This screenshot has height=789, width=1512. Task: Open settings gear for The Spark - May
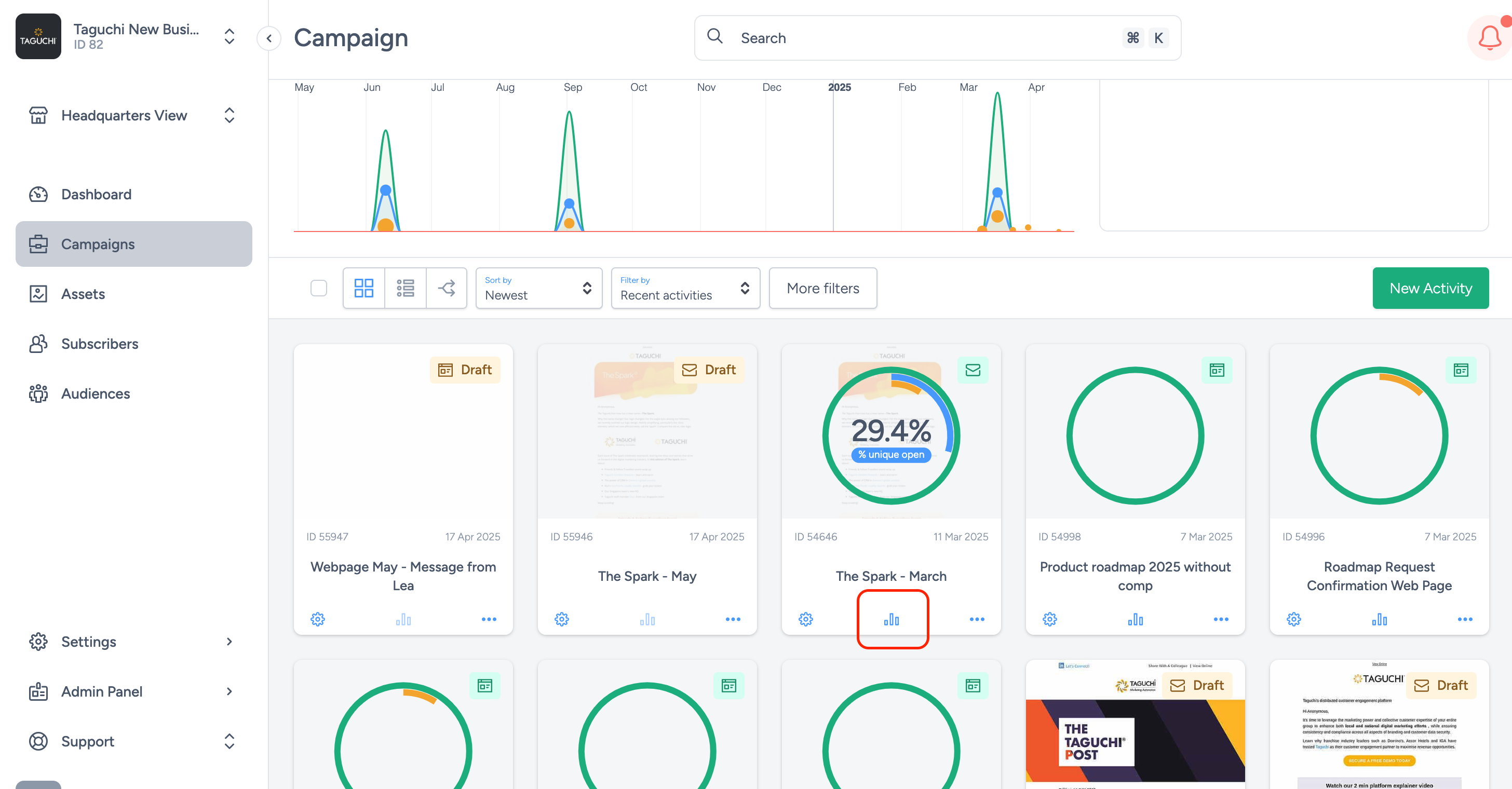pyautogui.click(x=562, y=619)
